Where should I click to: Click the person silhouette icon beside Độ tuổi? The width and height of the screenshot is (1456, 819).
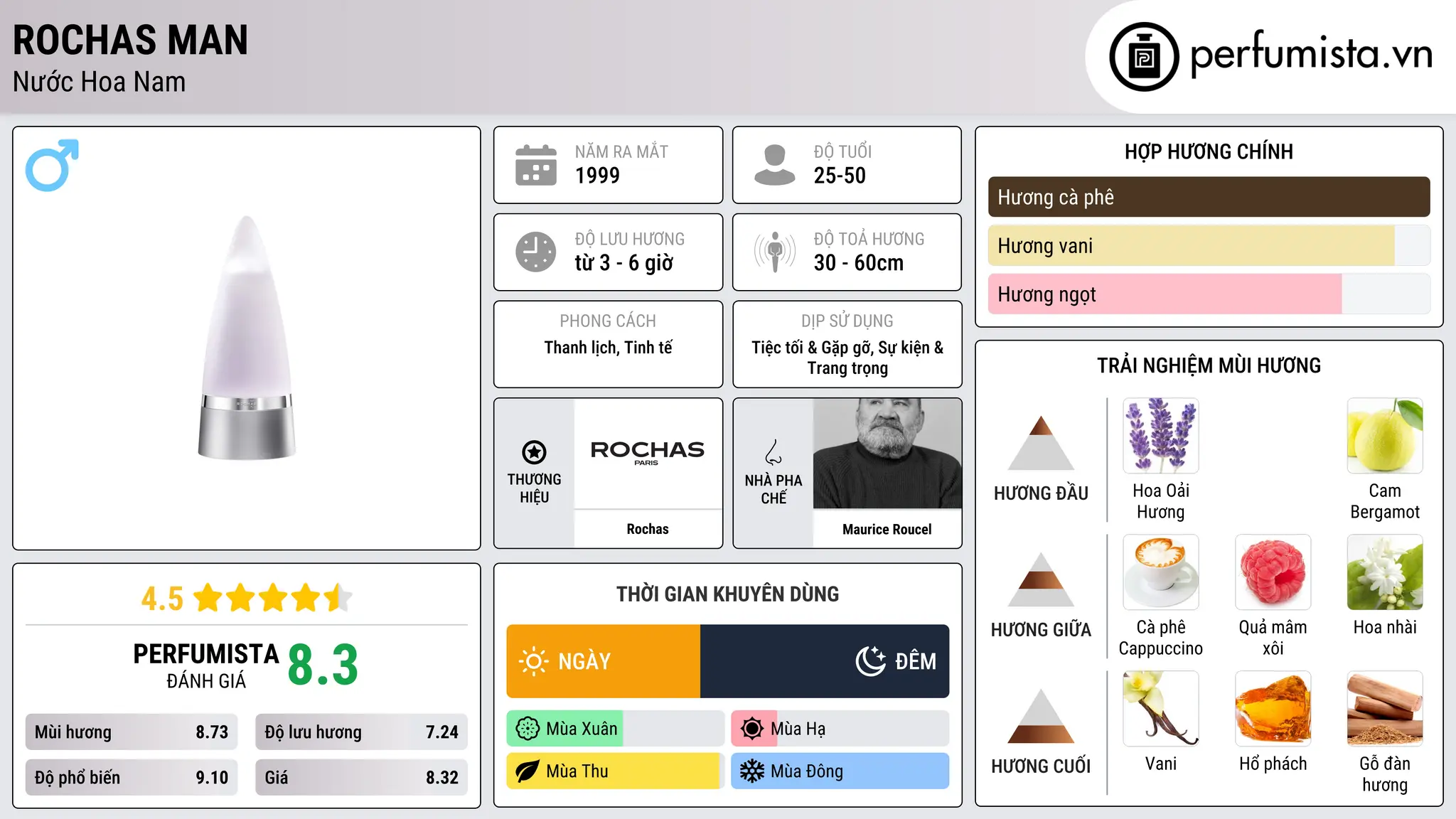(774, 165)
